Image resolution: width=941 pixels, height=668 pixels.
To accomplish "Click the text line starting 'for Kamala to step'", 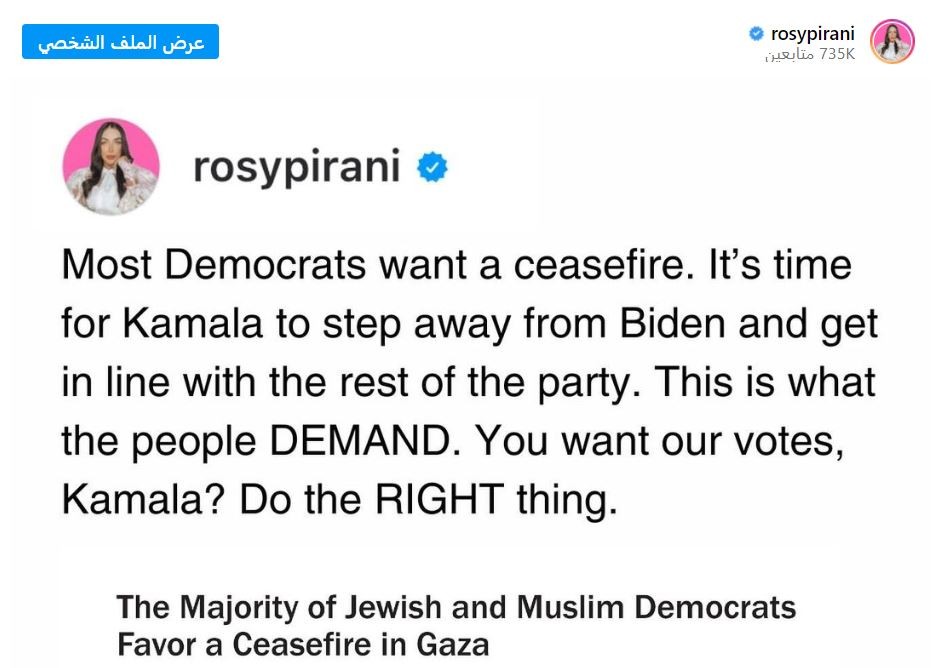I will click(x=469, y=324).
